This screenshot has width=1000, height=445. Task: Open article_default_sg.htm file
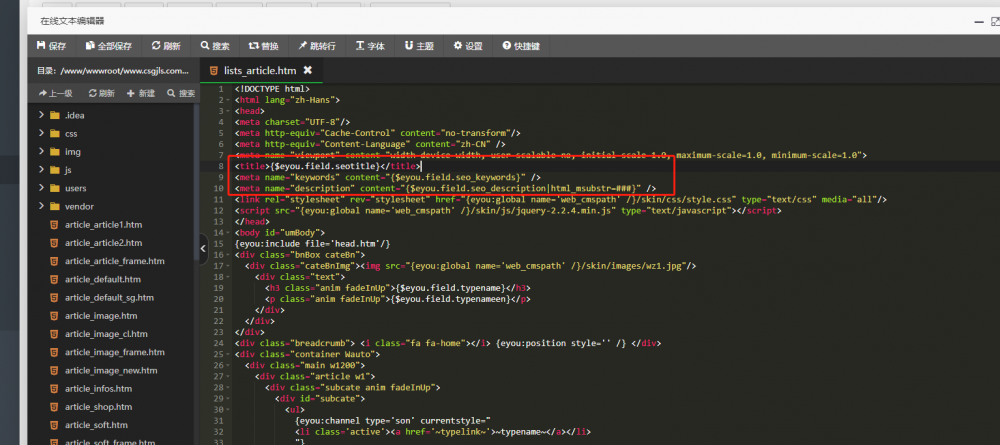tap(109, 297)
